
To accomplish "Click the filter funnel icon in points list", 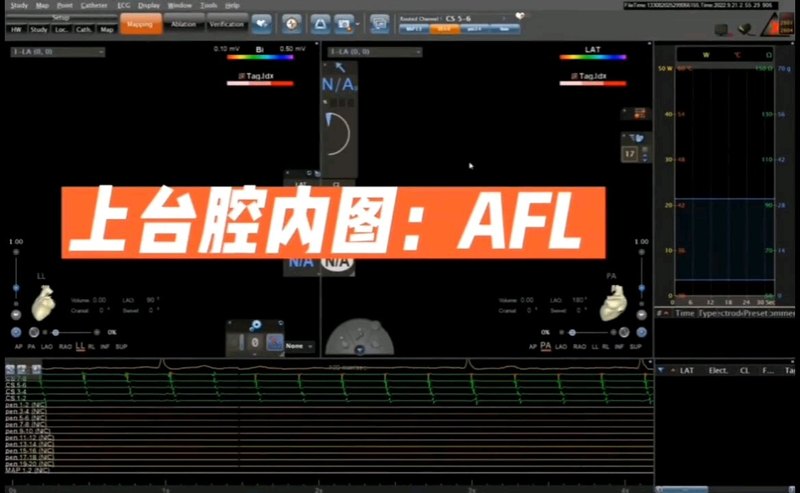I will click(661, 371).
